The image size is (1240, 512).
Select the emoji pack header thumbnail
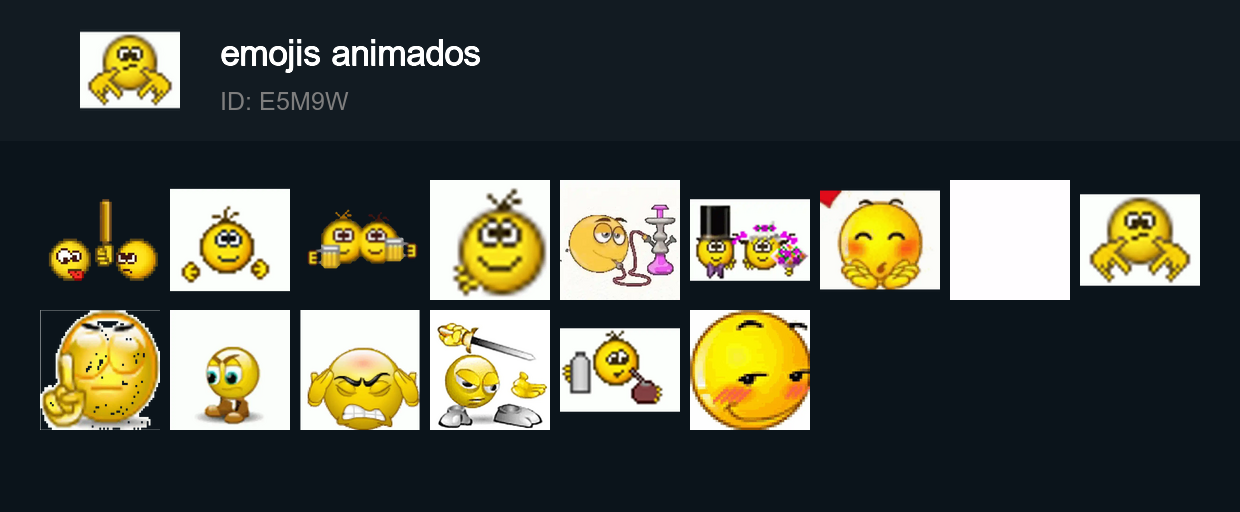[x=130, y=70]
